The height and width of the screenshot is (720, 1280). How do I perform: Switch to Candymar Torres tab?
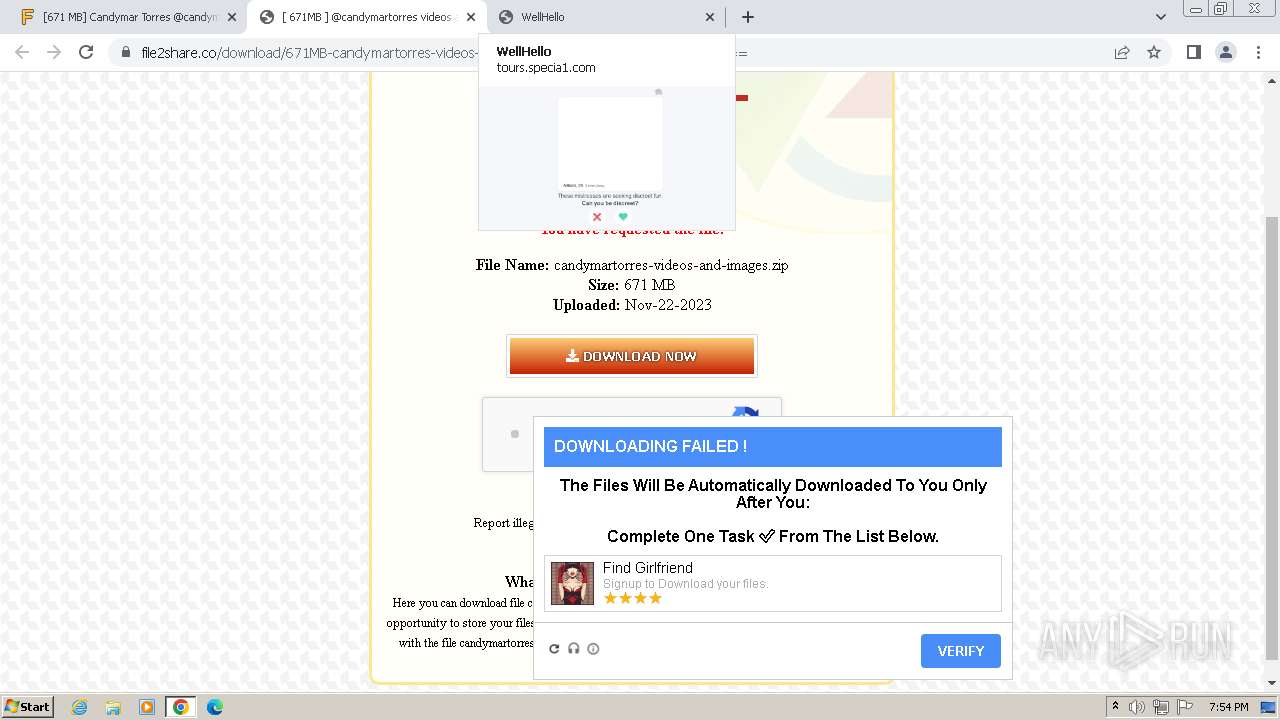point(128,17)
